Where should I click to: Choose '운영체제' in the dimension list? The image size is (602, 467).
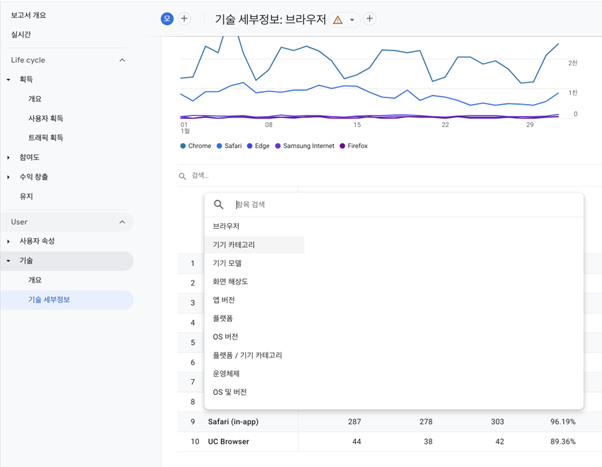click(226, 373)
